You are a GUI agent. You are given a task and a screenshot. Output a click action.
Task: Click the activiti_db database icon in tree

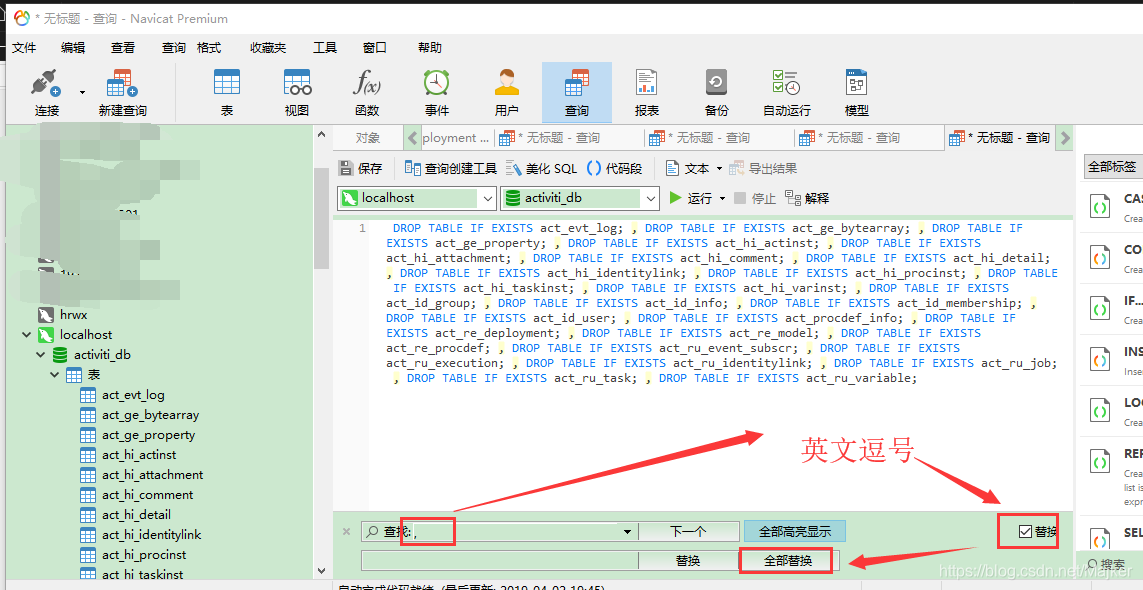tap(60, 354)
